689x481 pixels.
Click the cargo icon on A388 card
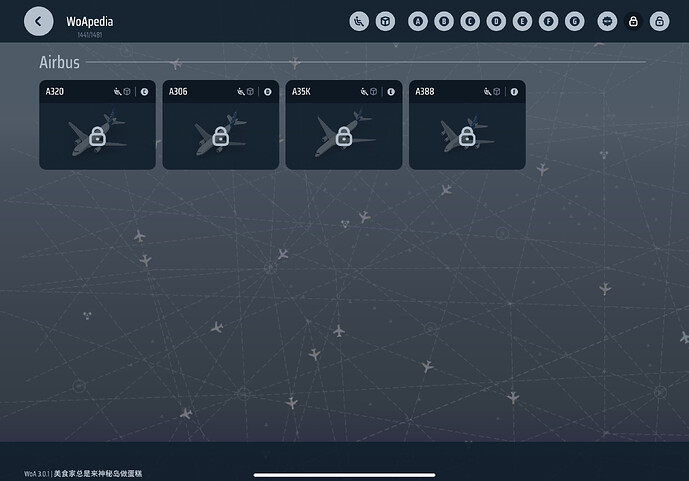point(497,91)
